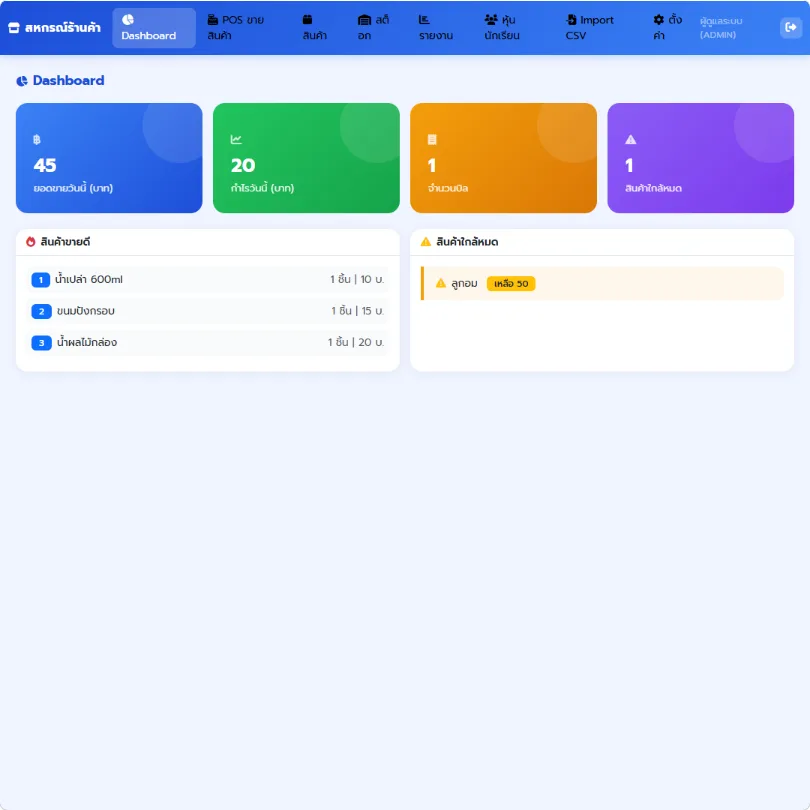Click the warning icon next to ลูกอม
The width and height of the screenshot is (810, 810).
441,283
